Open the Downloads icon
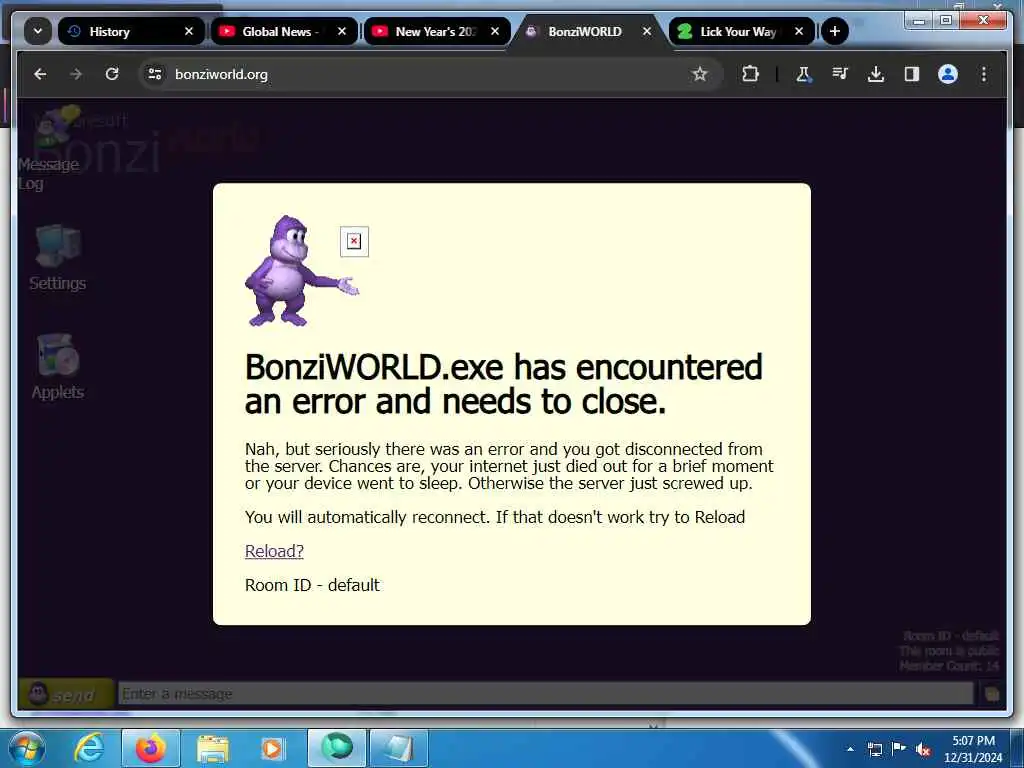Image resolution: width=1024 pixels, height=768 pixels. point(876,74)
